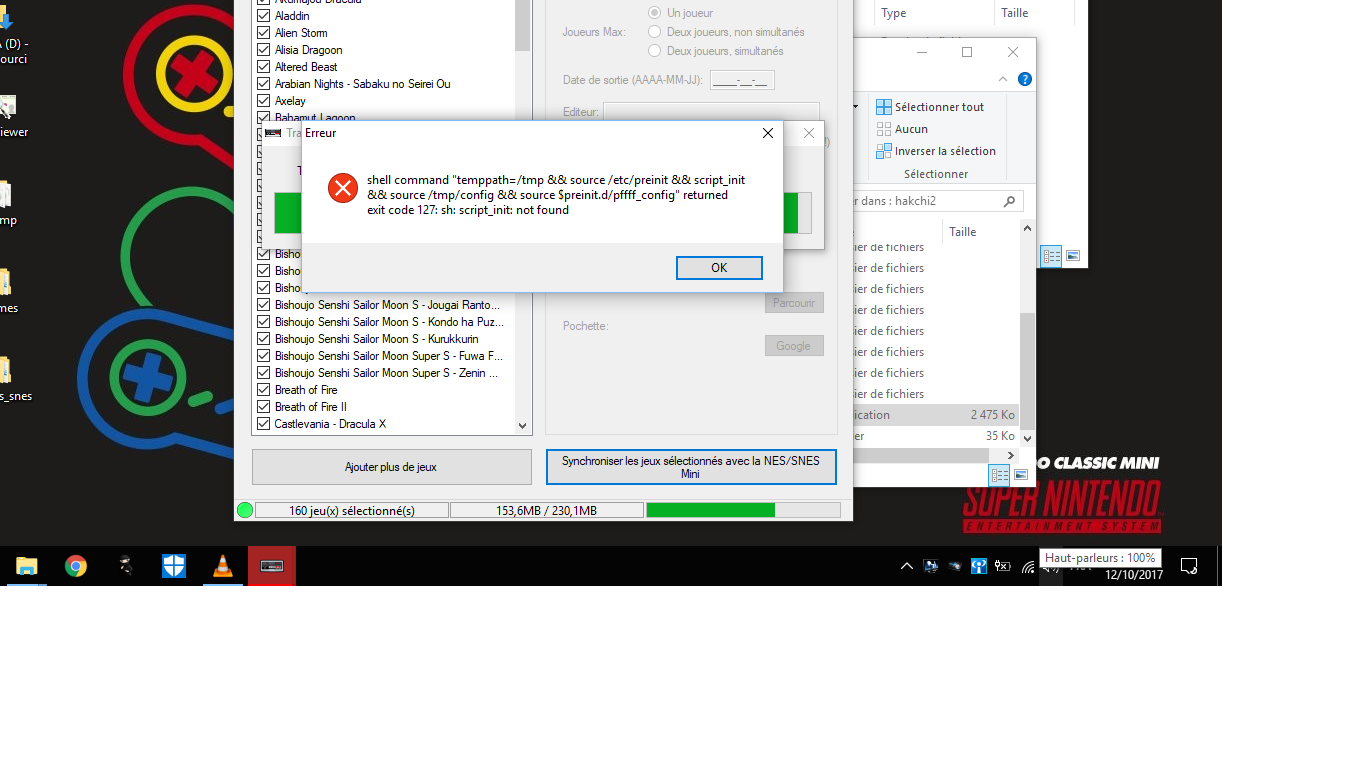The image size is (1366, 768).
Task: Open VLC media player from the taskbar
Action: pyautogui.click(x=223, y=567)
